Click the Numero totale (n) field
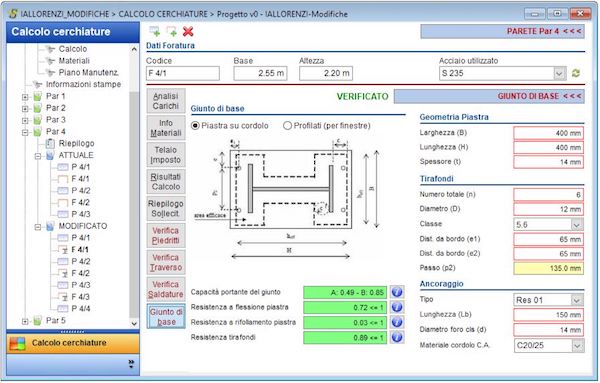 pos(548,195)
